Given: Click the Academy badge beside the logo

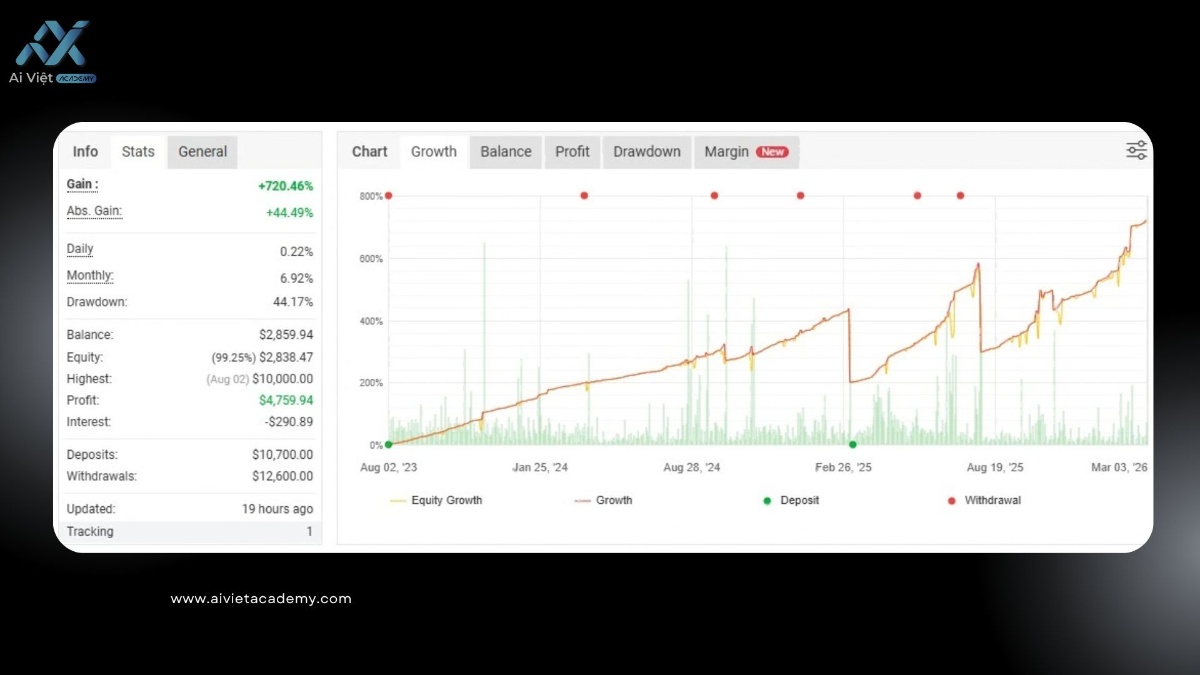Looking at the screenshot, I should [74, 77].
